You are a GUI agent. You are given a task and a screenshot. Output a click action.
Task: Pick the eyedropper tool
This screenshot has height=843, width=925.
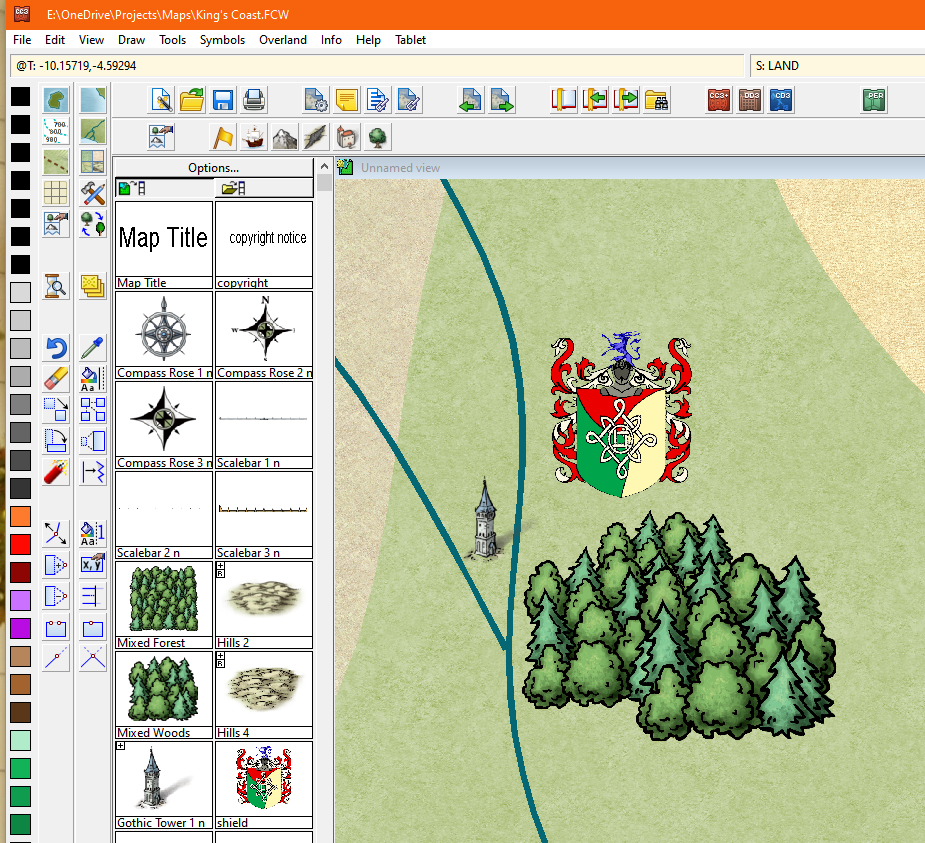pos(93,349)
